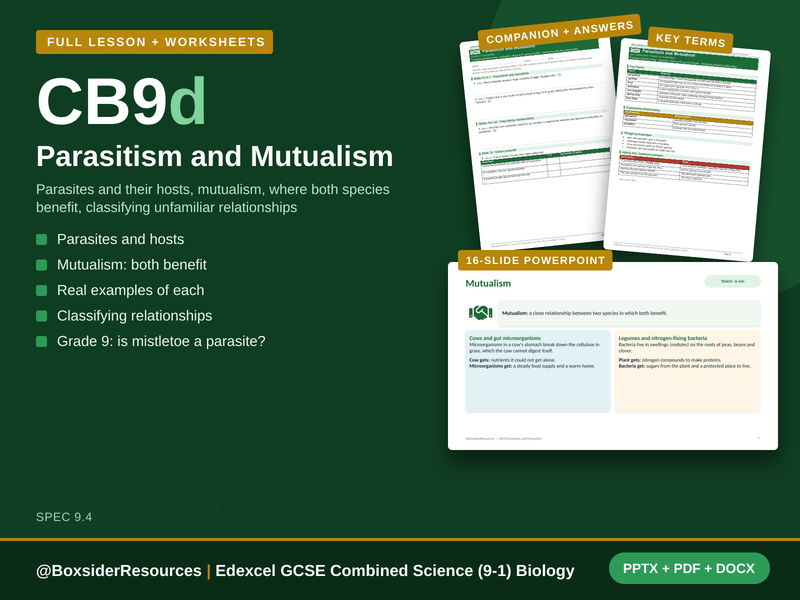Image resolution: width=800 pixels, height=600 pixels.
Task: Click the COMPANION + ANSWERS label
Action: pos(559,32)
